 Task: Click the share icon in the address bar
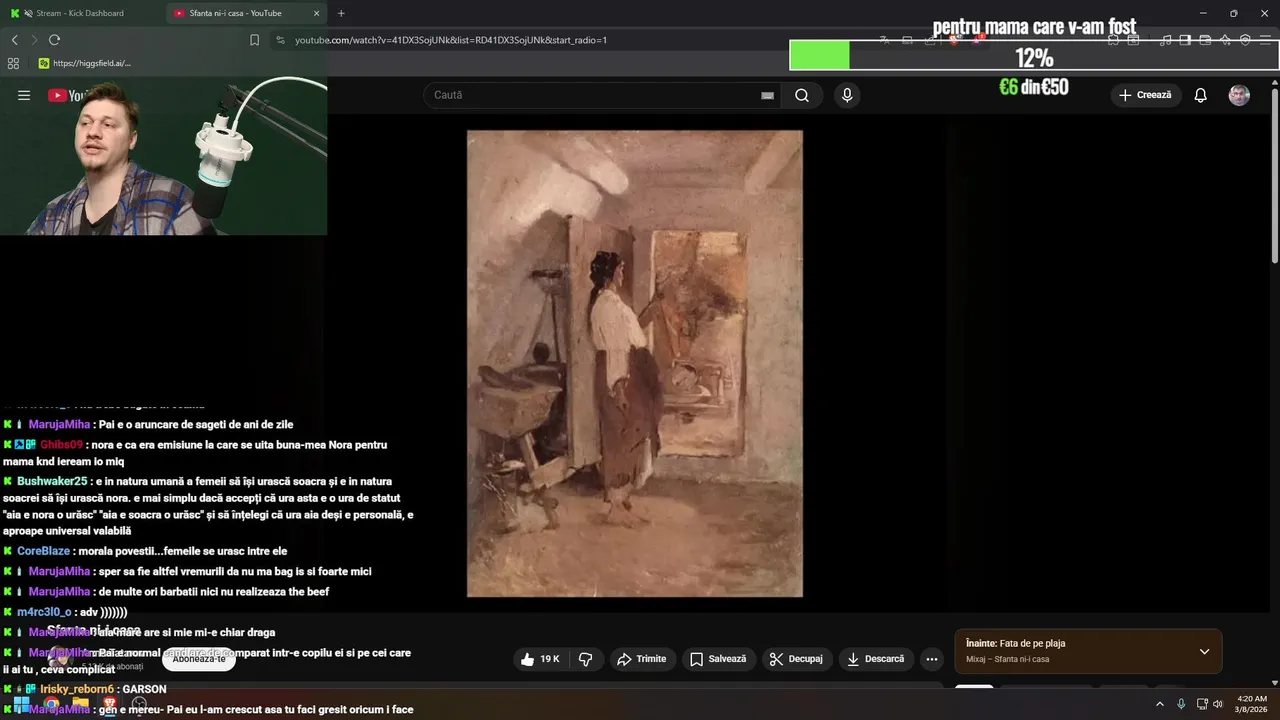point(931,40)
